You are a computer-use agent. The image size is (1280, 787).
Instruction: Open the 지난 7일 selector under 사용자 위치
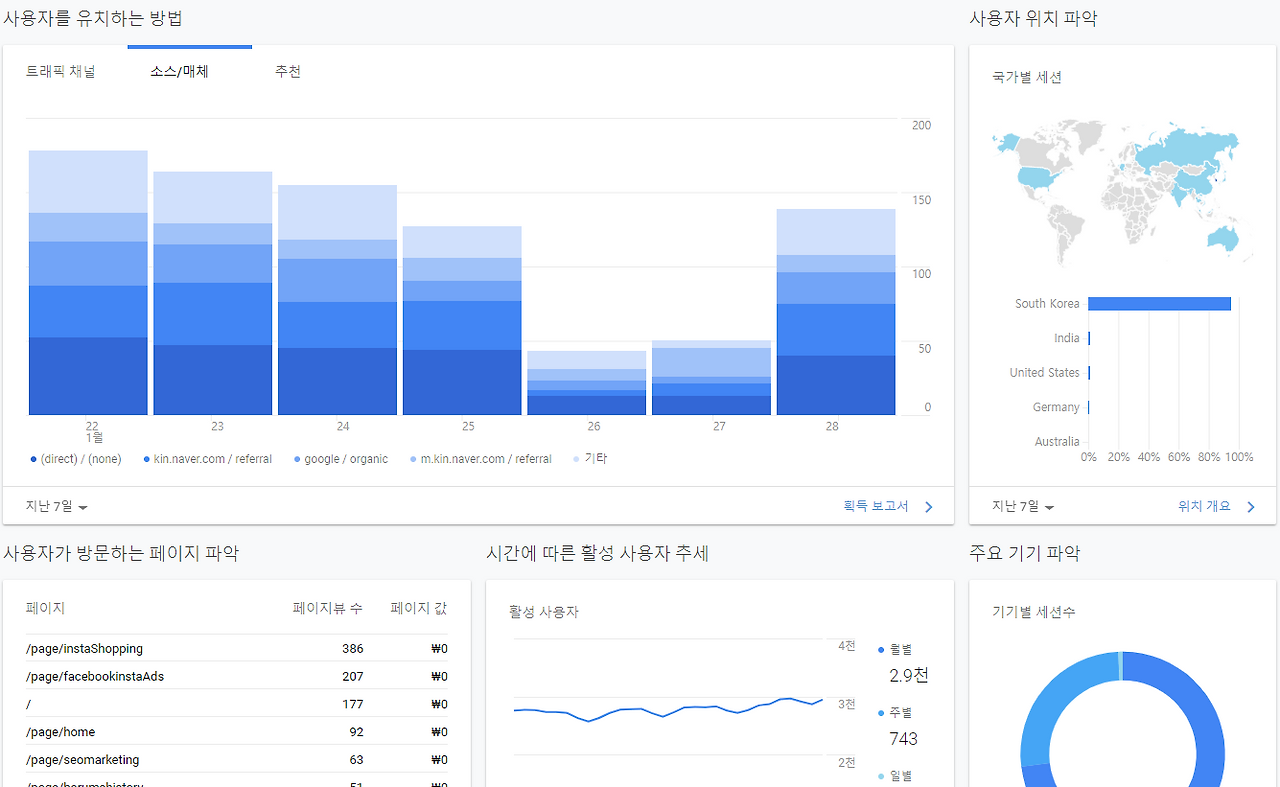(1020, 506)
